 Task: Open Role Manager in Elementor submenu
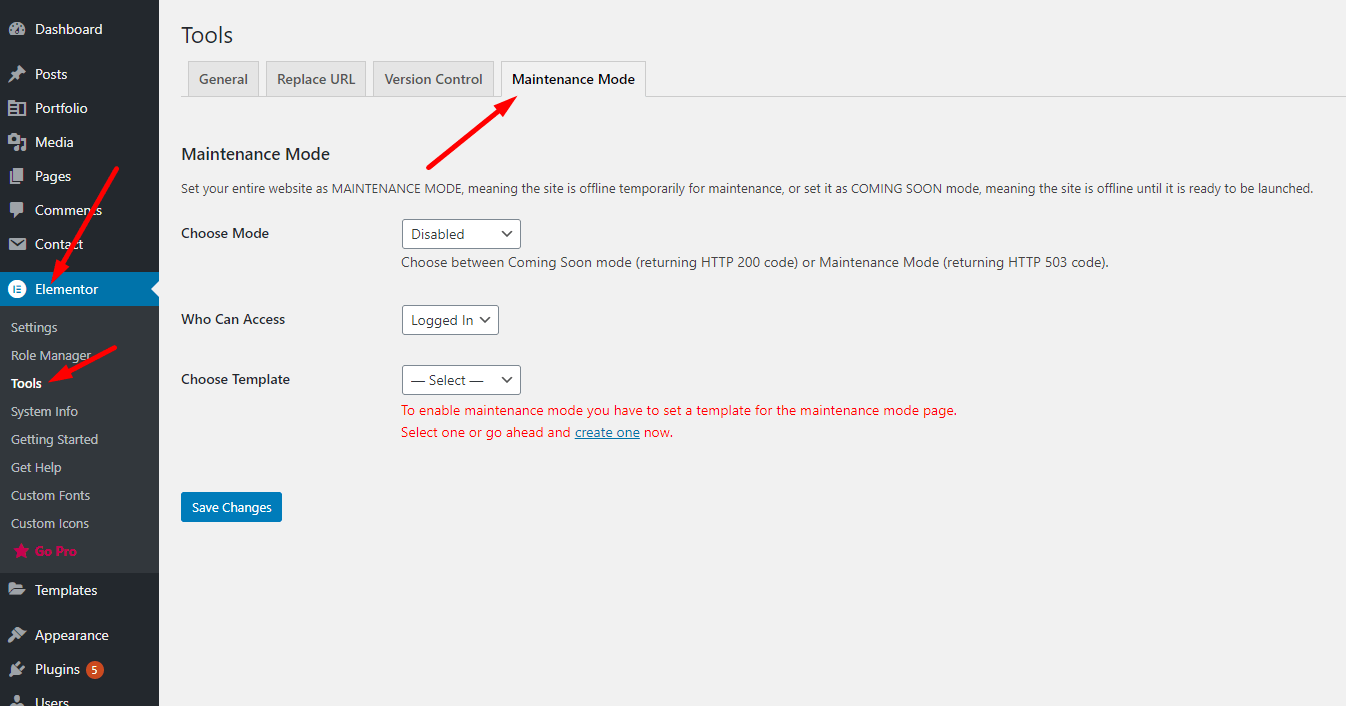coord(50,356)
